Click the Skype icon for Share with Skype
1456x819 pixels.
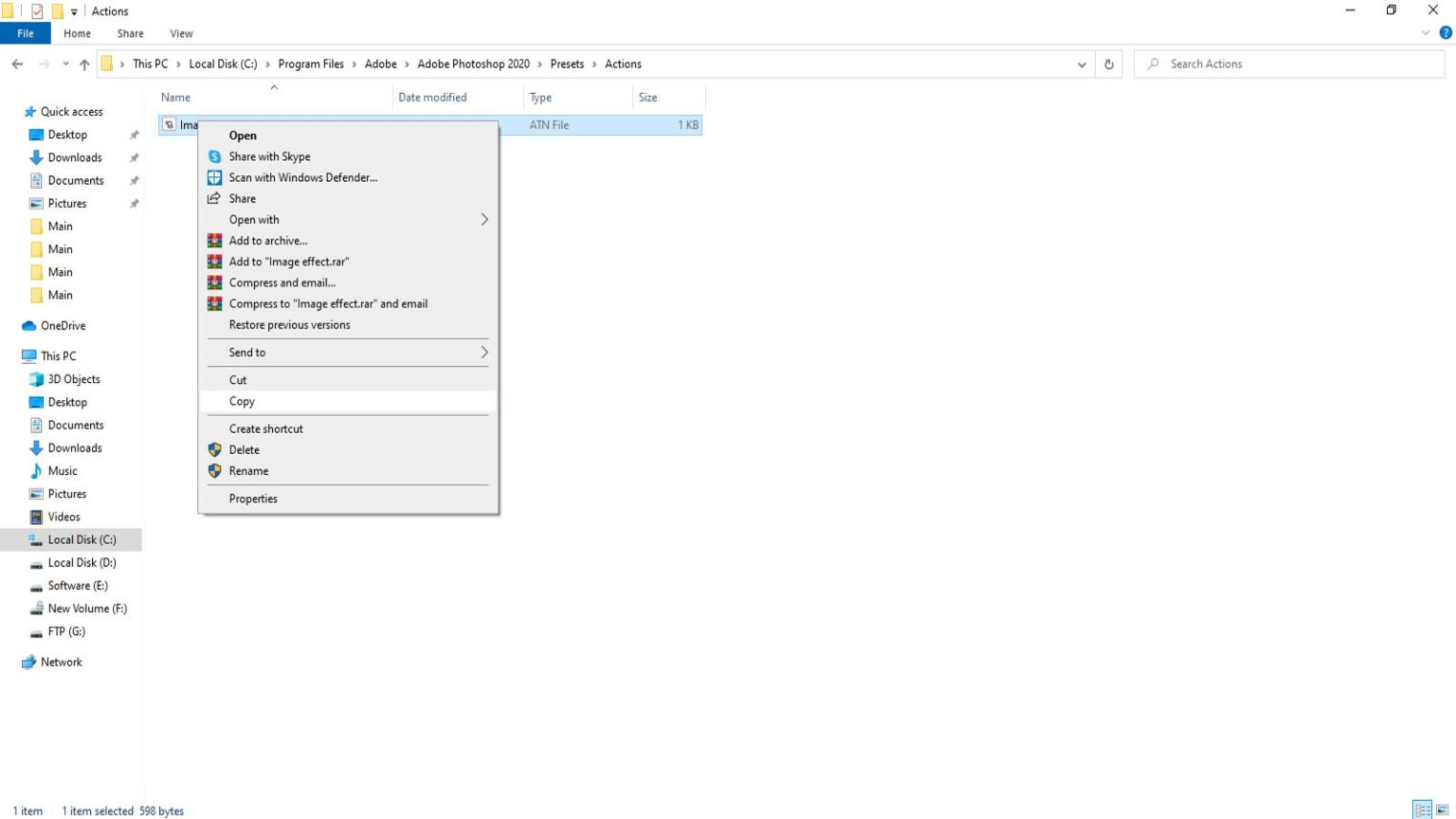(214, 156)
